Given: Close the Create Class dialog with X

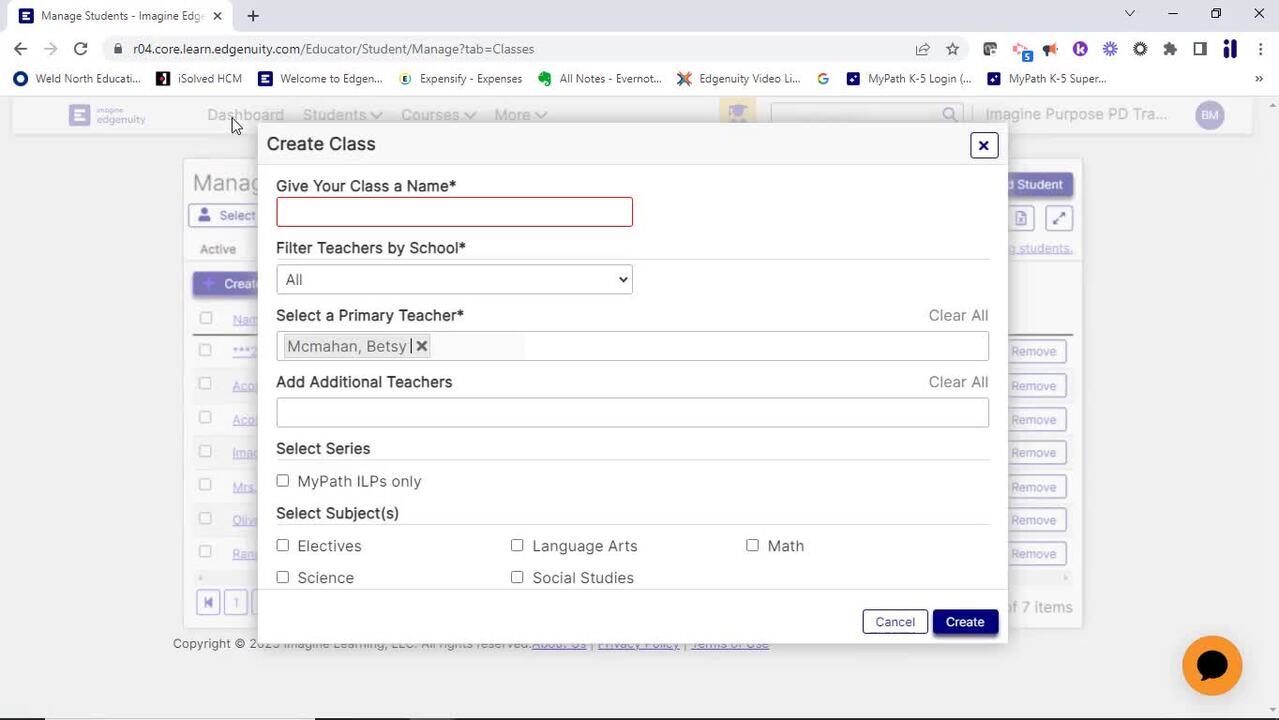Looking at the screenshot, I should coord(983,146).
